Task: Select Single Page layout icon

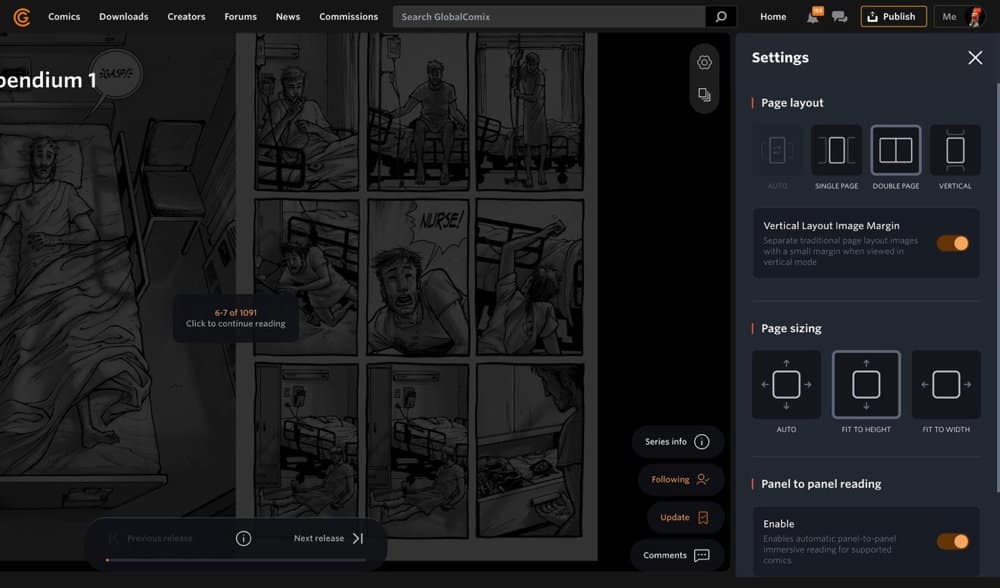Action: click(x=836, y=151)
